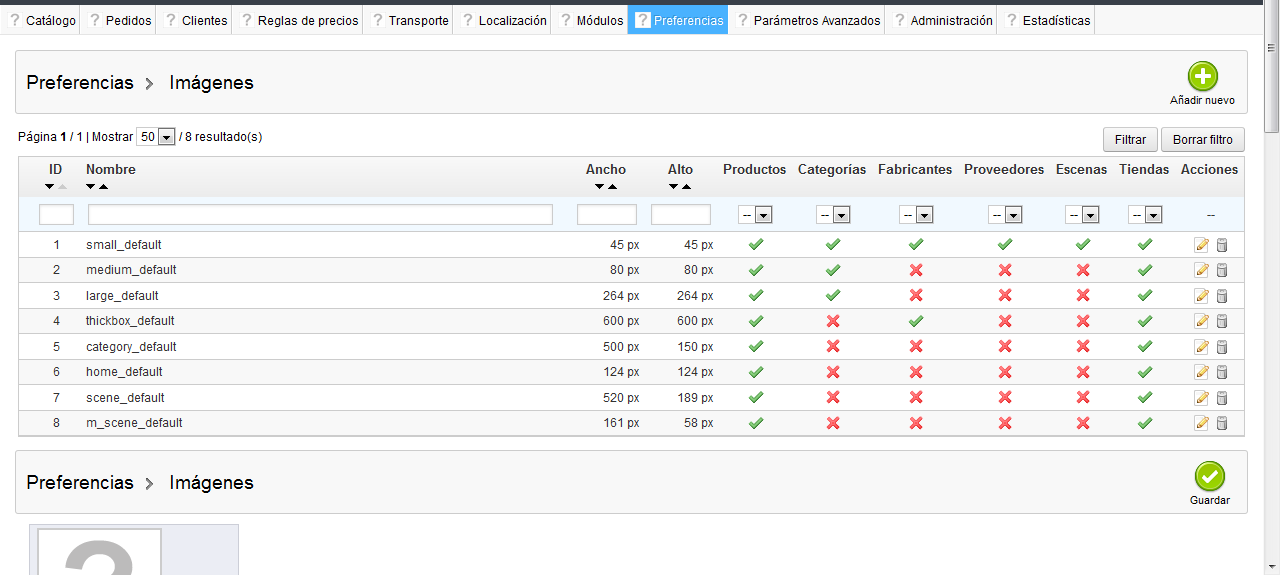The width and height of the screenshot is (1280, 575).
Task: Open the Mostrar results-per-page dropdown
Action: pos(156,137)
